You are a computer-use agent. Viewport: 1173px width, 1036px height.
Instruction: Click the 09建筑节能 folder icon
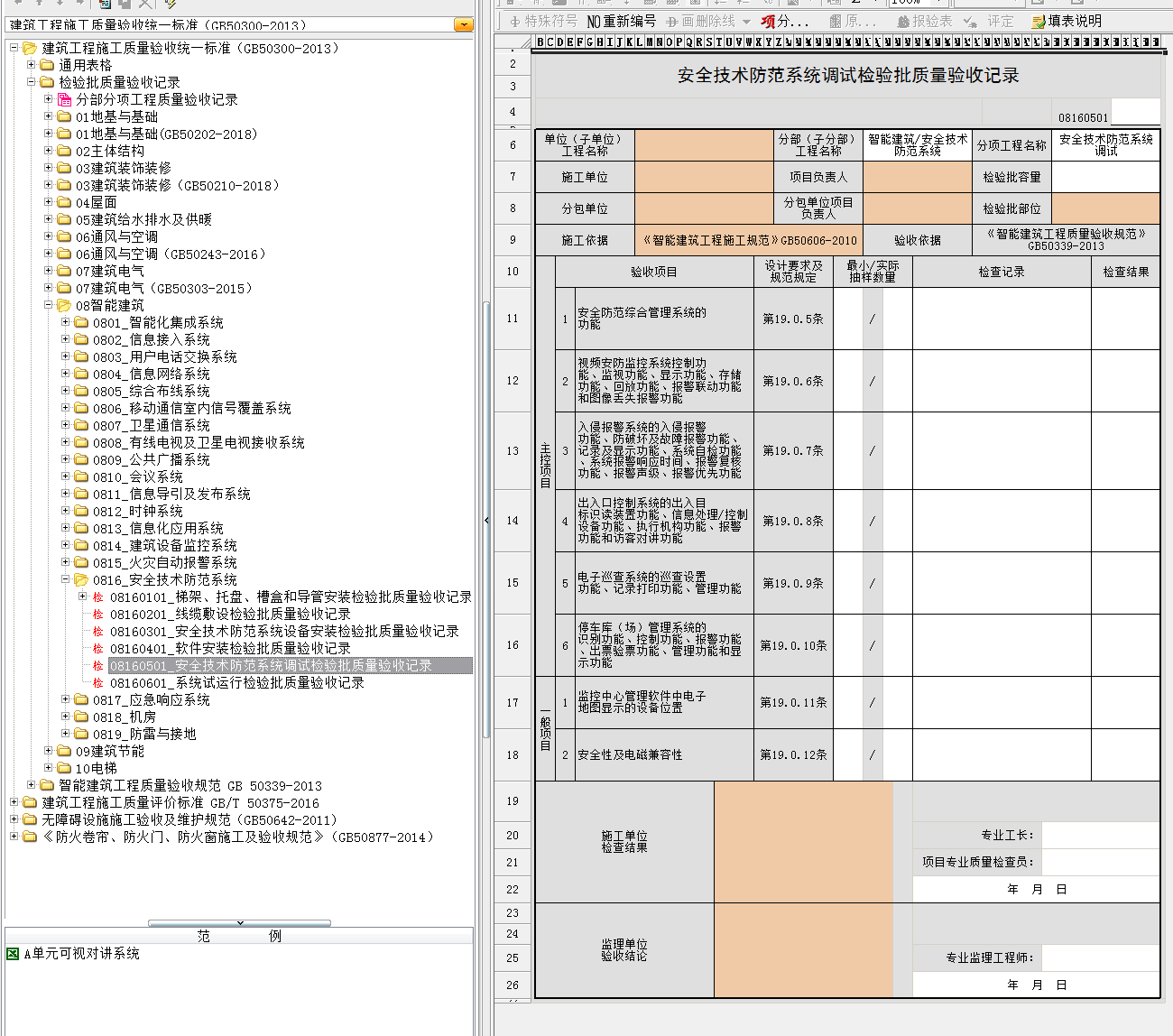click(64, 751)
